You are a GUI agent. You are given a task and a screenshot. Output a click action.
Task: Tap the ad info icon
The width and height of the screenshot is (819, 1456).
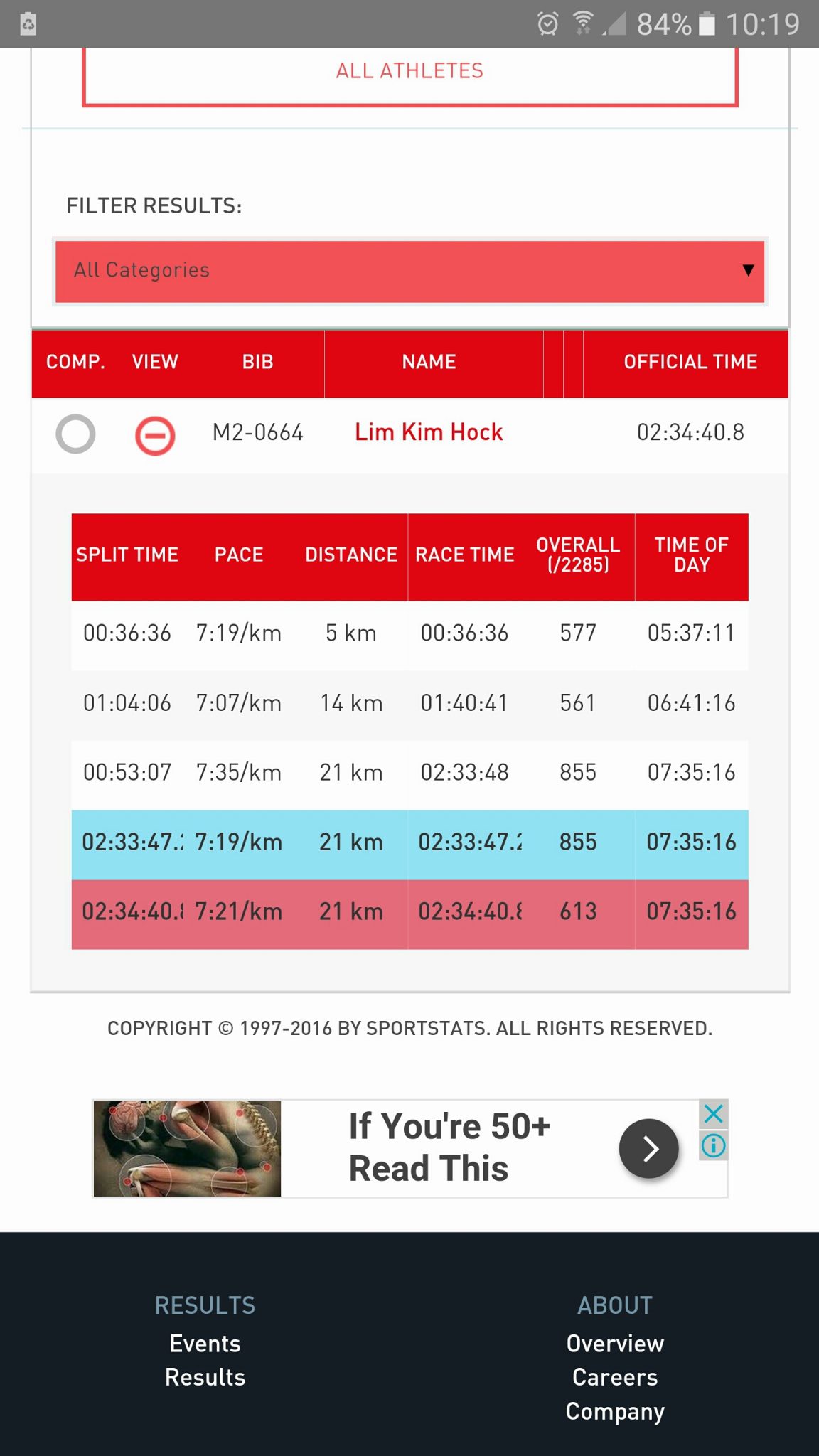[713, 1145]
